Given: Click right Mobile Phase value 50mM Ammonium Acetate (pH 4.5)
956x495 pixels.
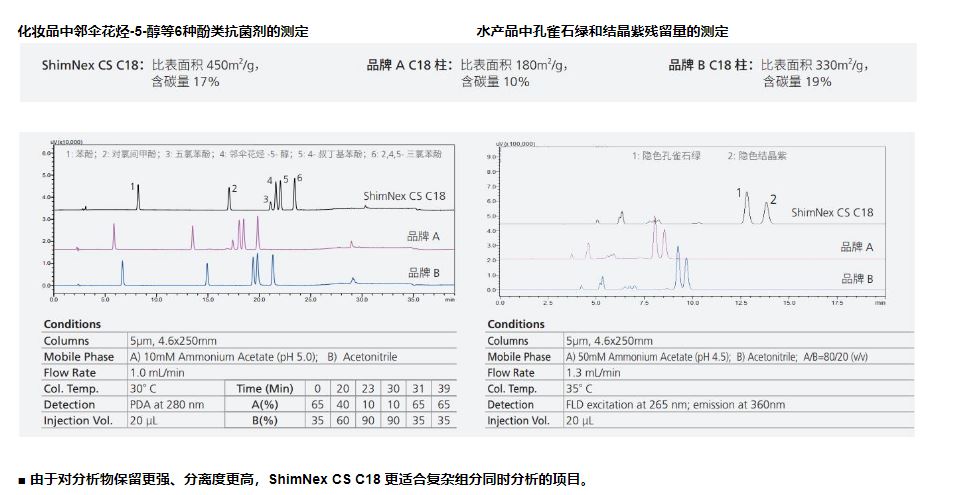Looking at the screenshot, I should click(x=648, y=357).
